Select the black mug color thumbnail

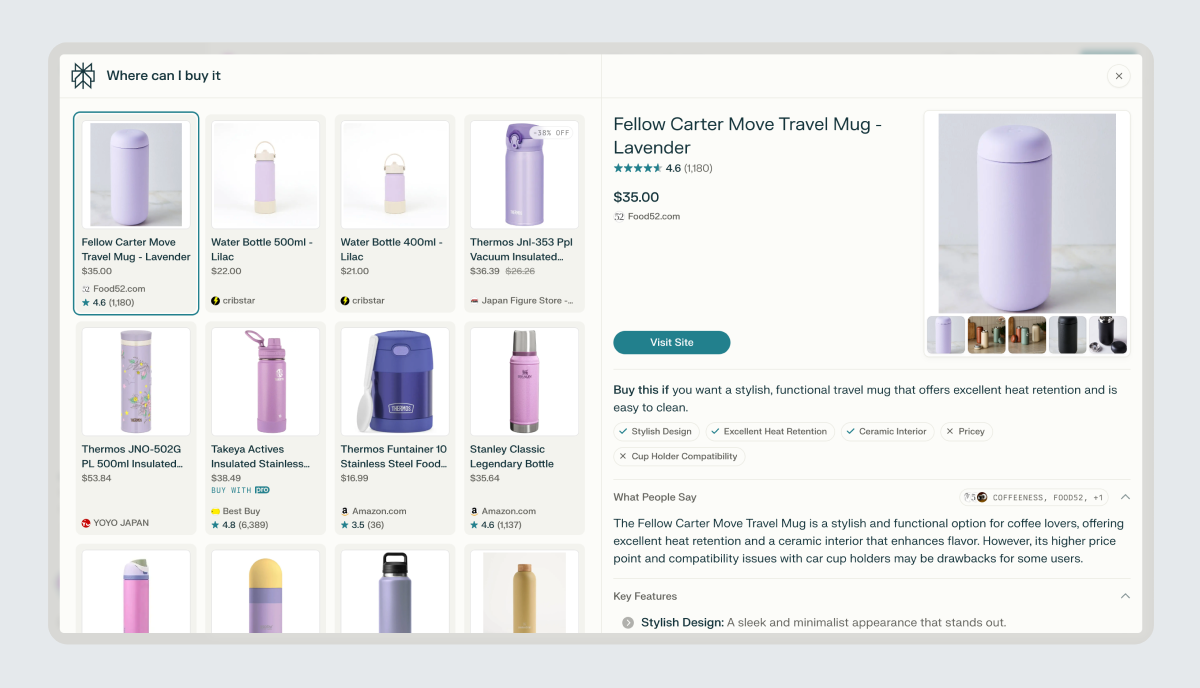tap(1068, 335)
